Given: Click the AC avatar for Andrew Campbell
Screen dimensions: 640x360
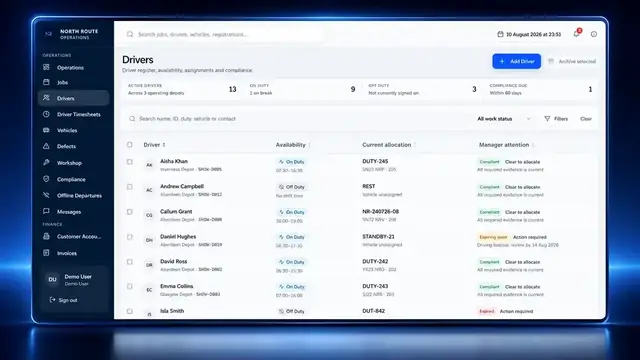Looking at the screenshot, I should click(149, 190).
